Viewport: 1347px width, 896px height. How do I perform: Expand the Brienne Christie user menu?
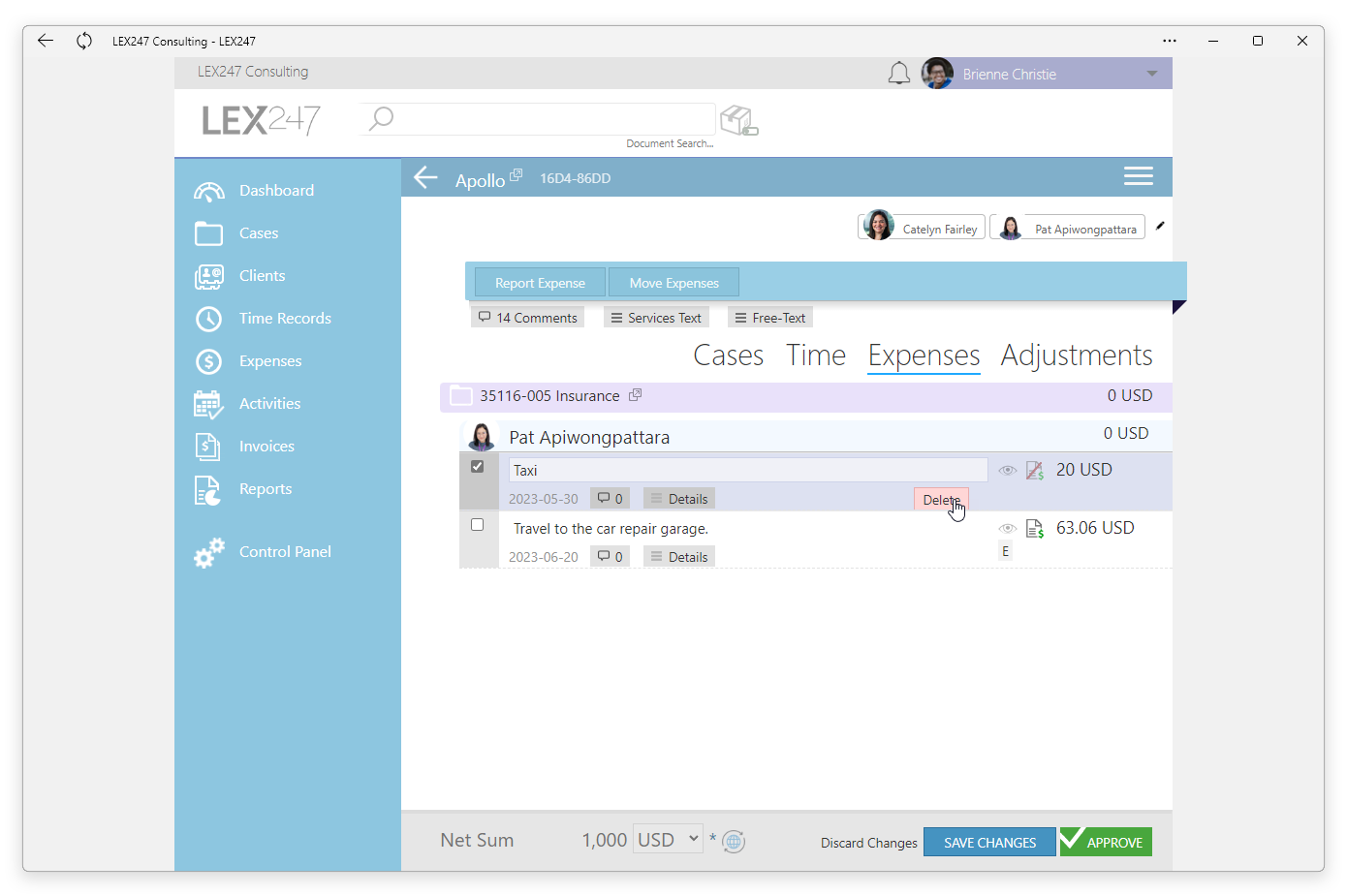pos(1152,74)
